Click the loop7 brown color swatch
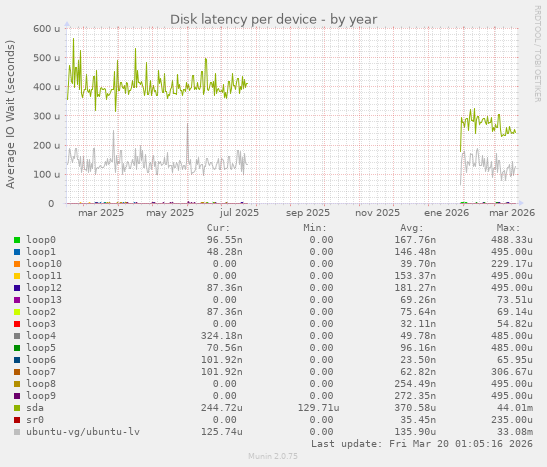This screenshot has width=547, height=467. (x=17, y=372)
